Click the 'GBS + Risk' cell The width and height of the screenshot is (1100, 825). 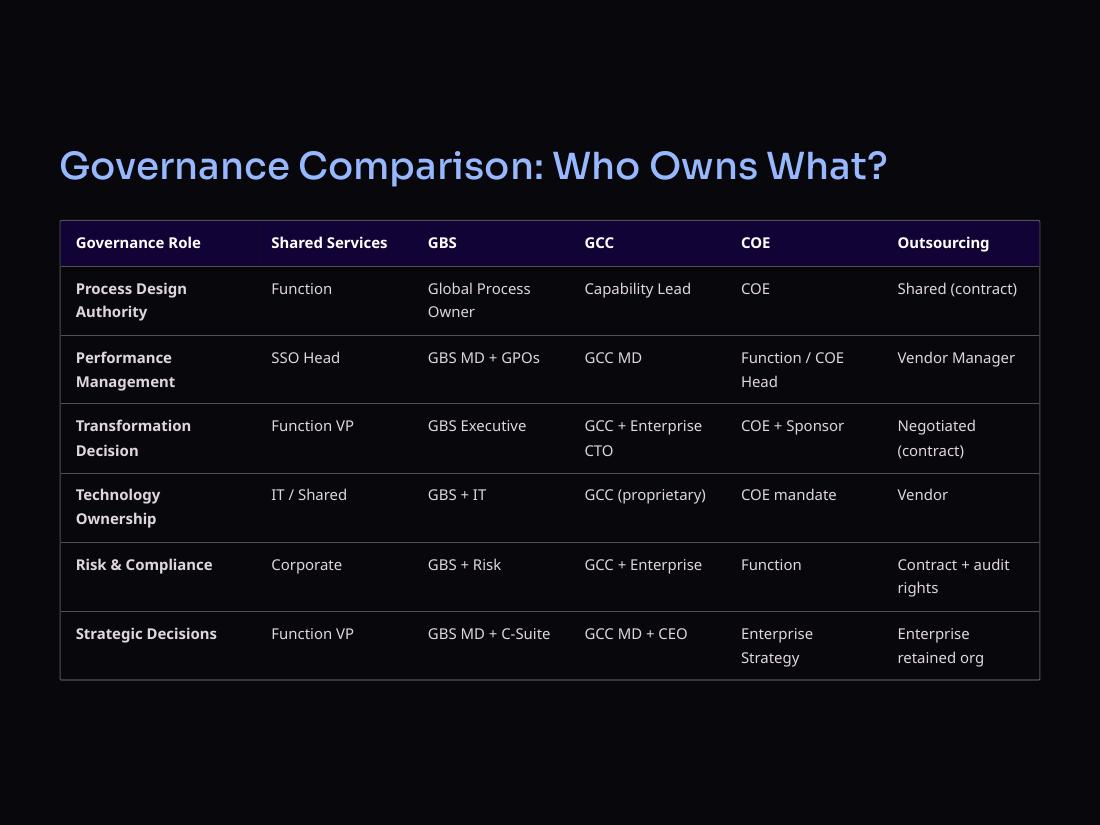464,565
